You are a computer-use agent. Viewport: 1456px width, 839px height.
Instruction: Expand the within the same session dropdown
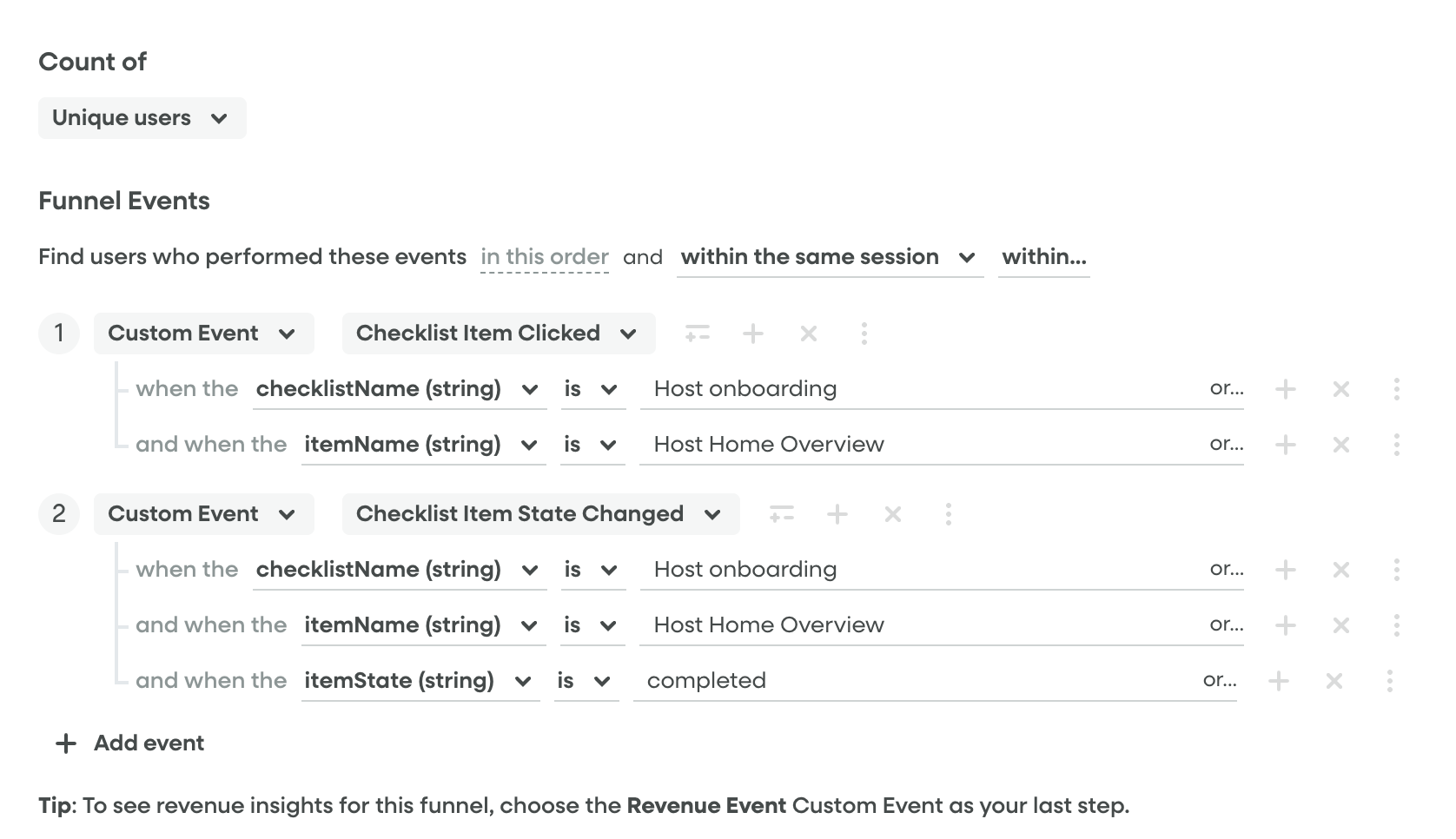[829, 257]
